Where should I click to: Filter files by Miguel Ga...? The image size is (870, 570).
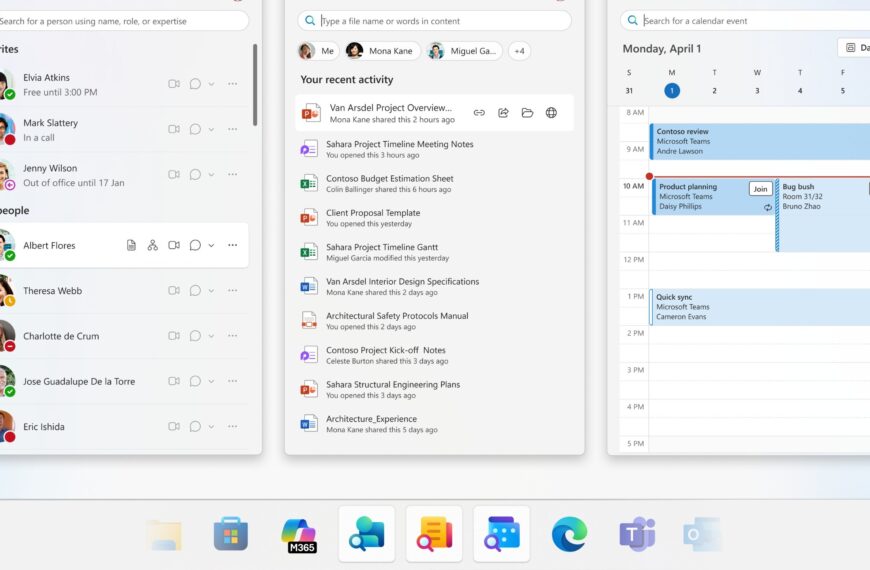(464, 51)
